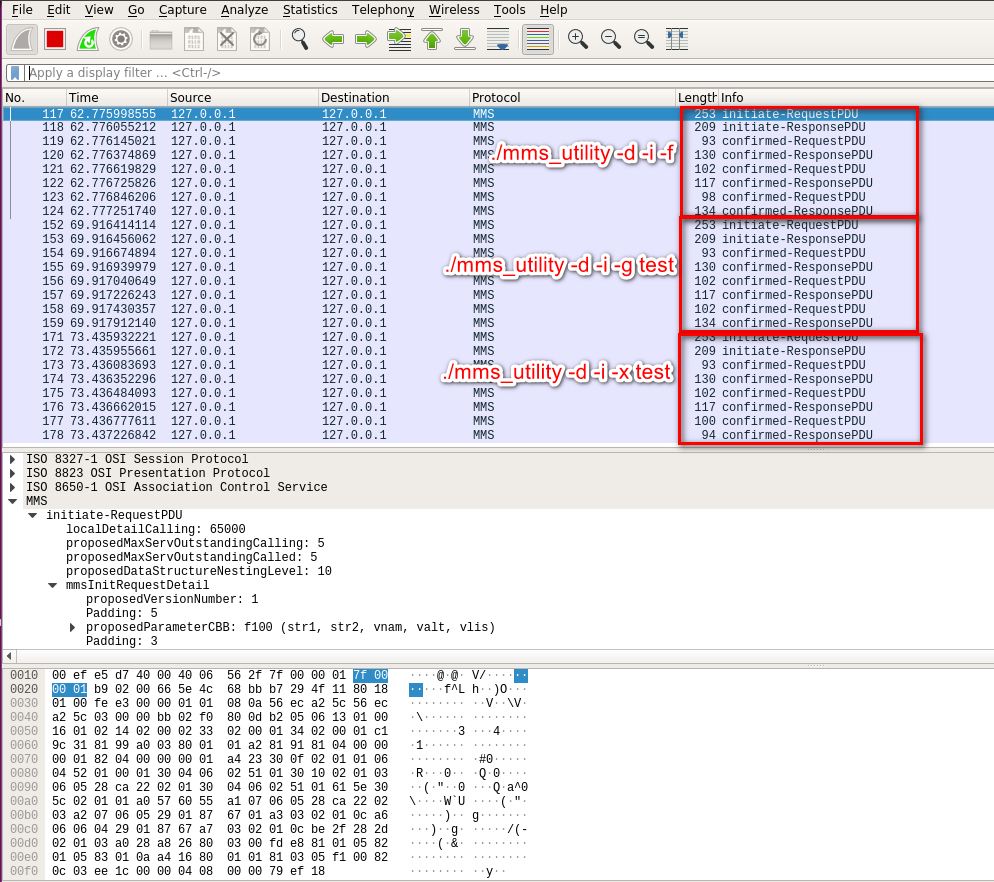
Task: Reset text zoom to normal size
Action: click(643, 39)
